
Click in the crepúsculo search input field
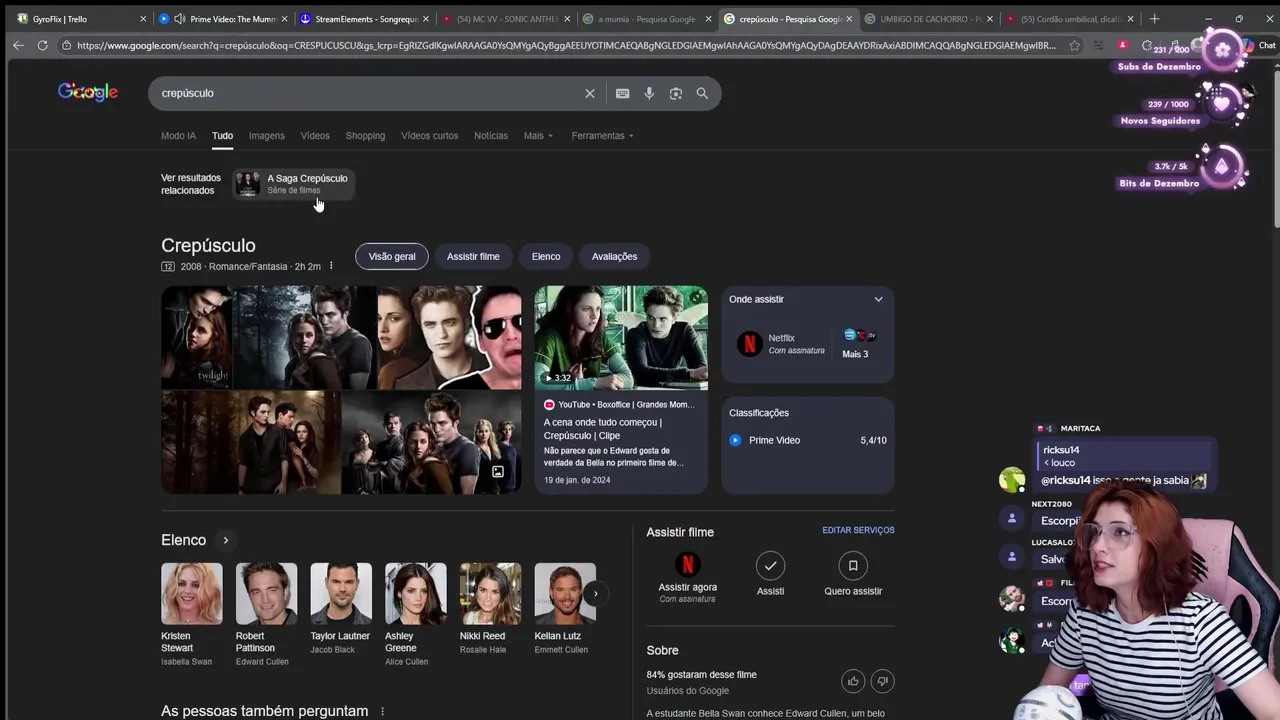point(370,93)
